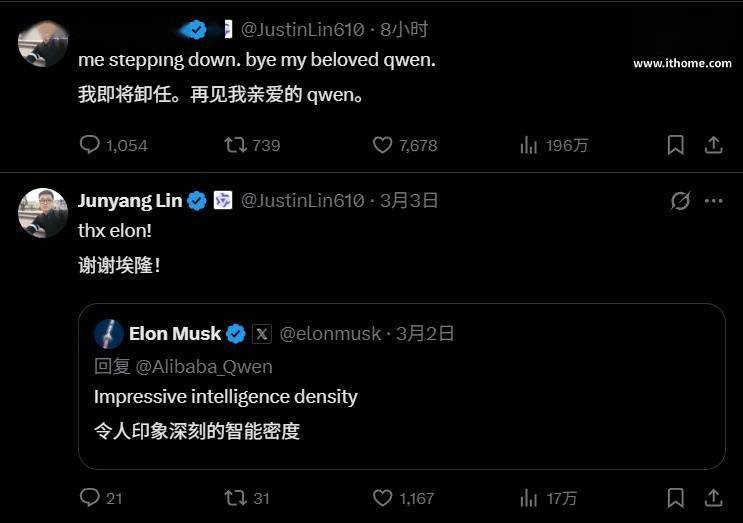The width and height of the screenshot is (743, 523).
Task: Reply to the 'stepping down' tweet
Action: [90, 145]
